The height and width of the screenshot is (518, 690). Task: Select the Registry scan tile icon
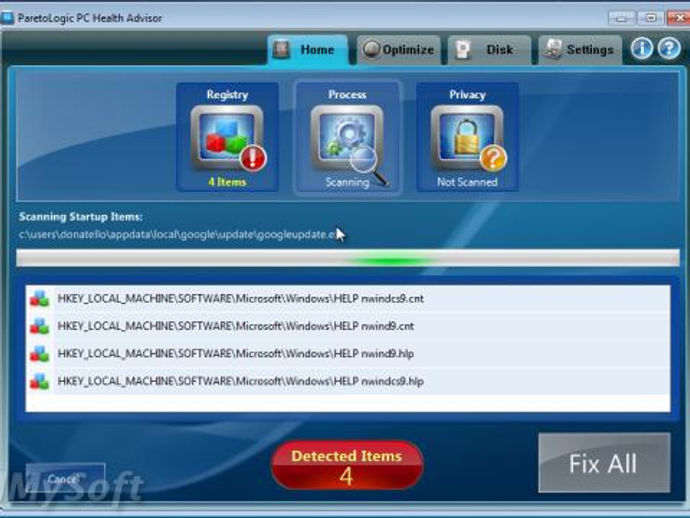pyautogui.click(x=228, y=138)
